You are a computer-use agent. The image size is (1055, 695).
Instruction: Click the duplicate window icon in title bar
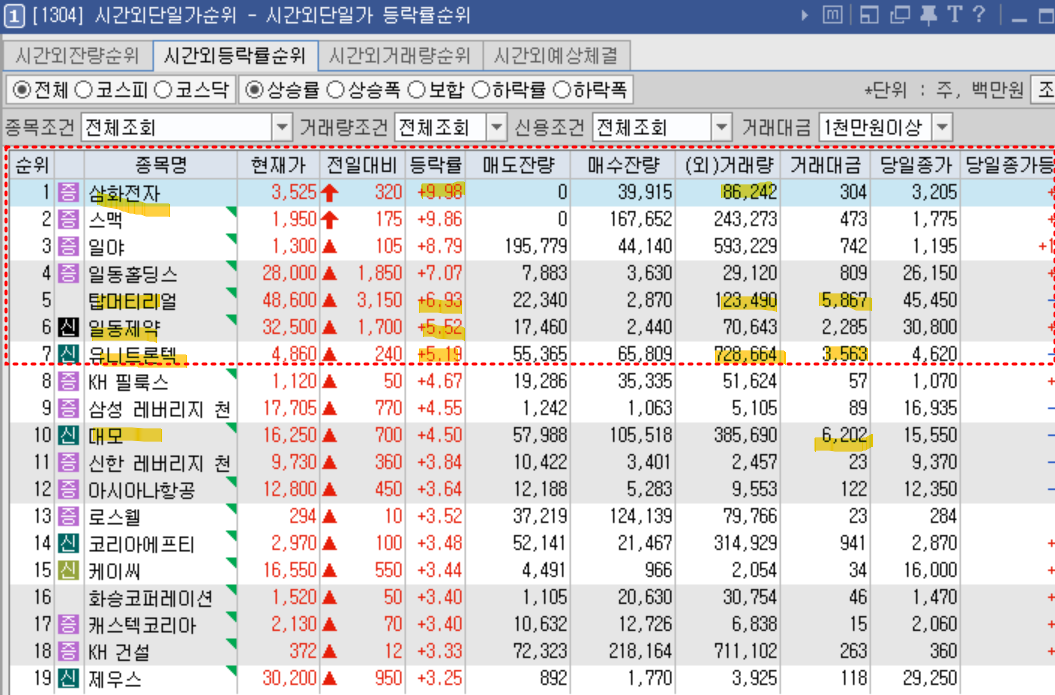(x=900, y=15)
